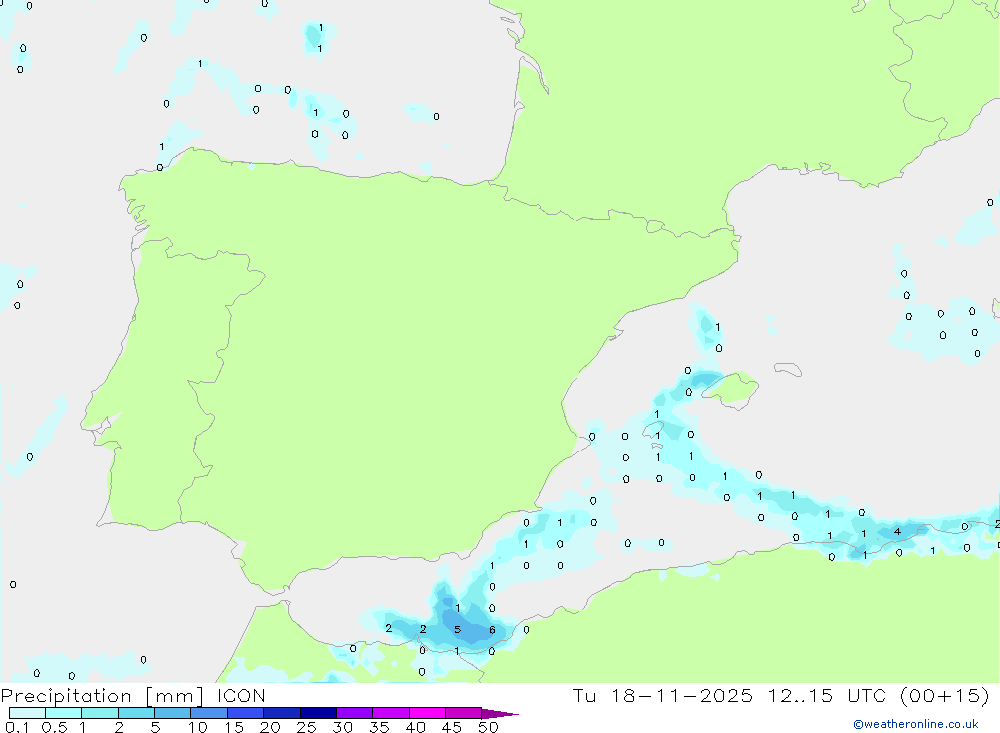Click the '0.5' legend label
This screenshot has height=733, width=1000.
(x=54, y=727)
